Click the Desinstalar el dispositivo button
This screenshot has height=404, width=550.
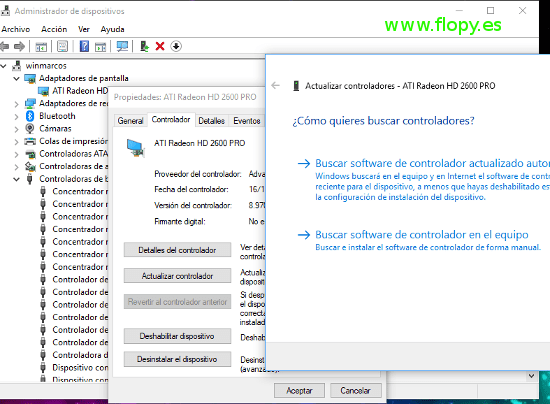tap(177, 359)
